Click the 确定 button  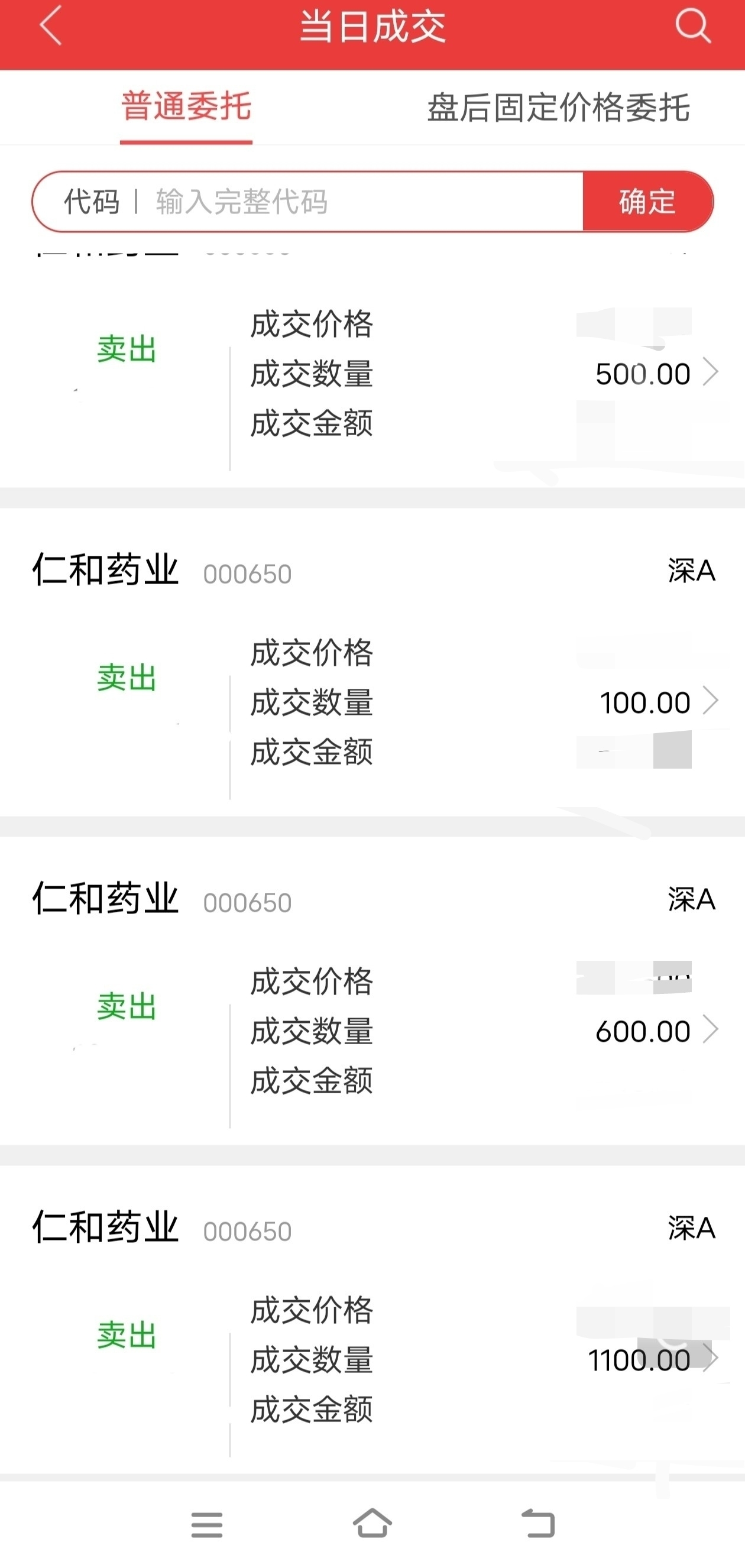pyautogui.click(x=647, y=202)
